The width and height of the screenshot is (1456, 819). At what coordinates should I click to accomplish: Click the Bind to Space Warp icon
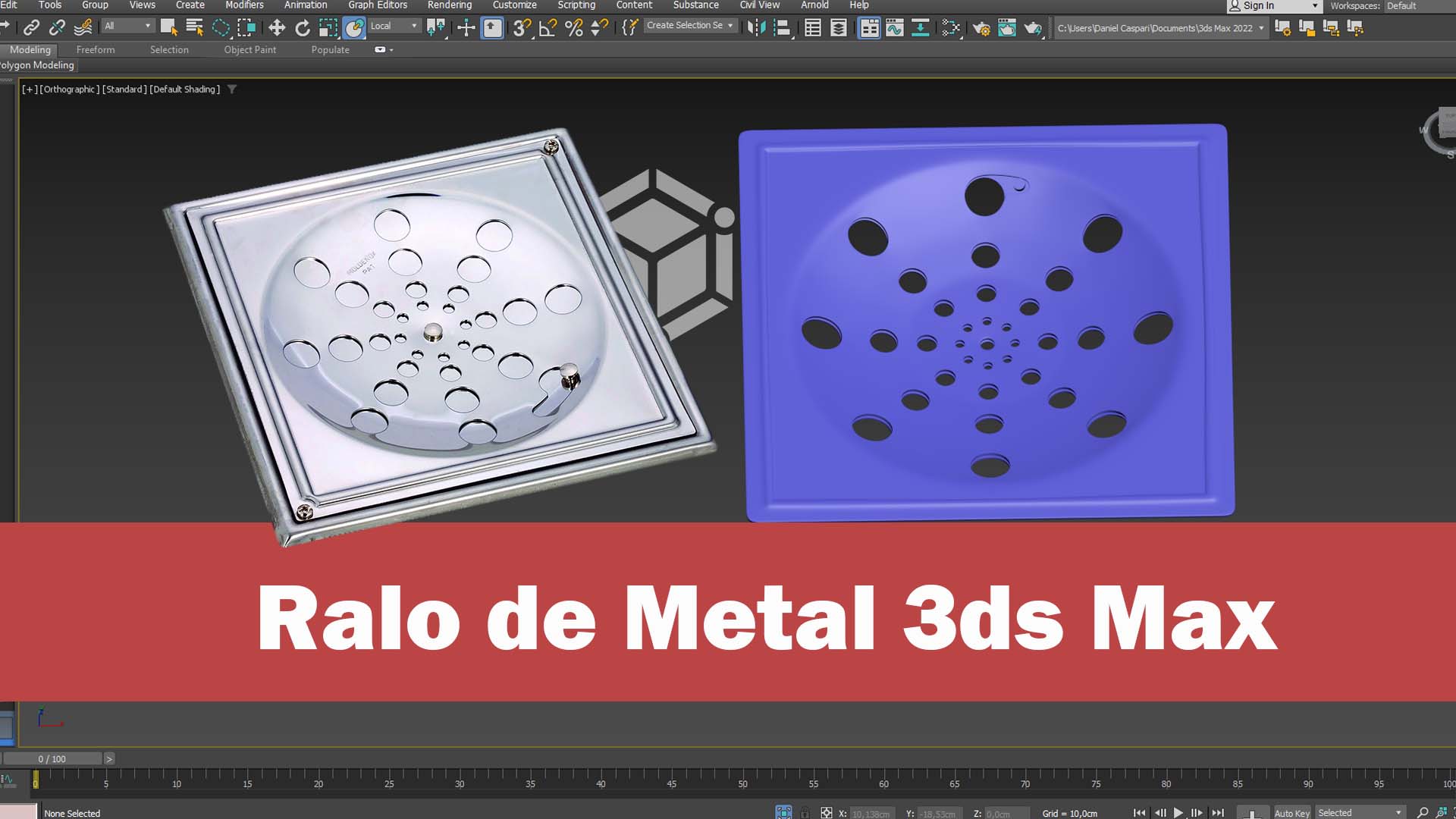83,28
